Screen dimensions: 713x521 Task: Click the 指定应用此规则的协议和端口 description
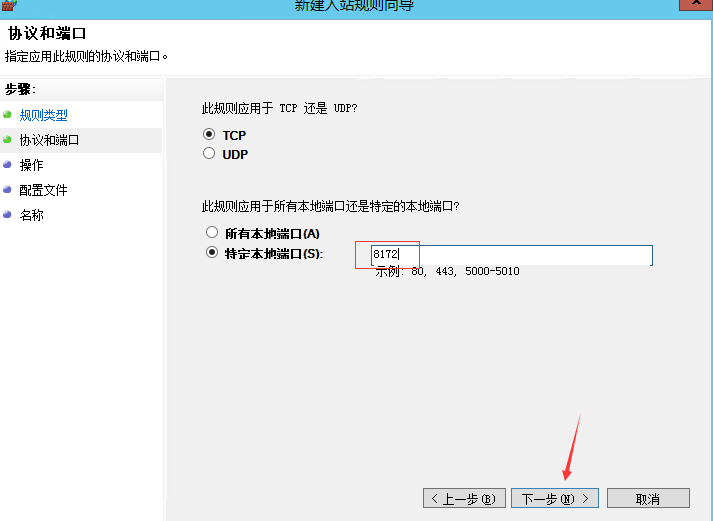[86, 56]
